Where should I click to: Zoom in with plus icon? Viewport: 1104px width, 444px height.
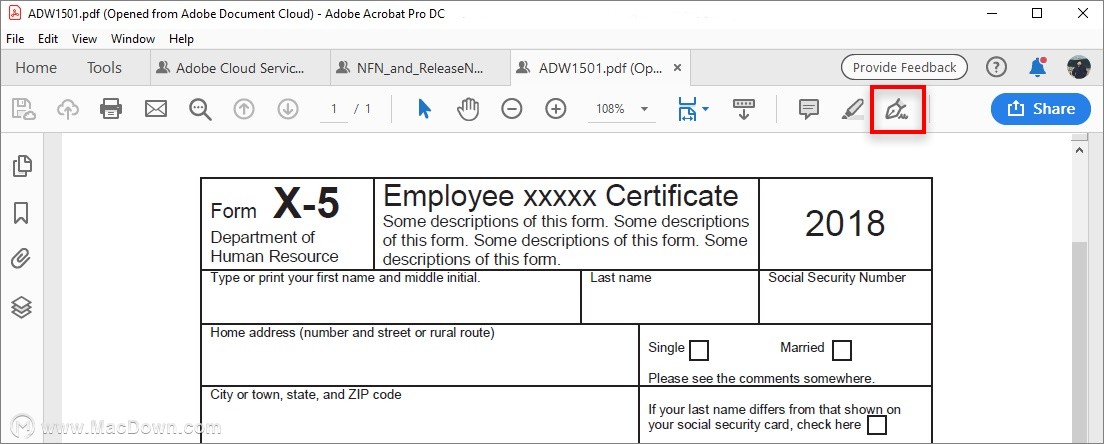coord(556,108)
